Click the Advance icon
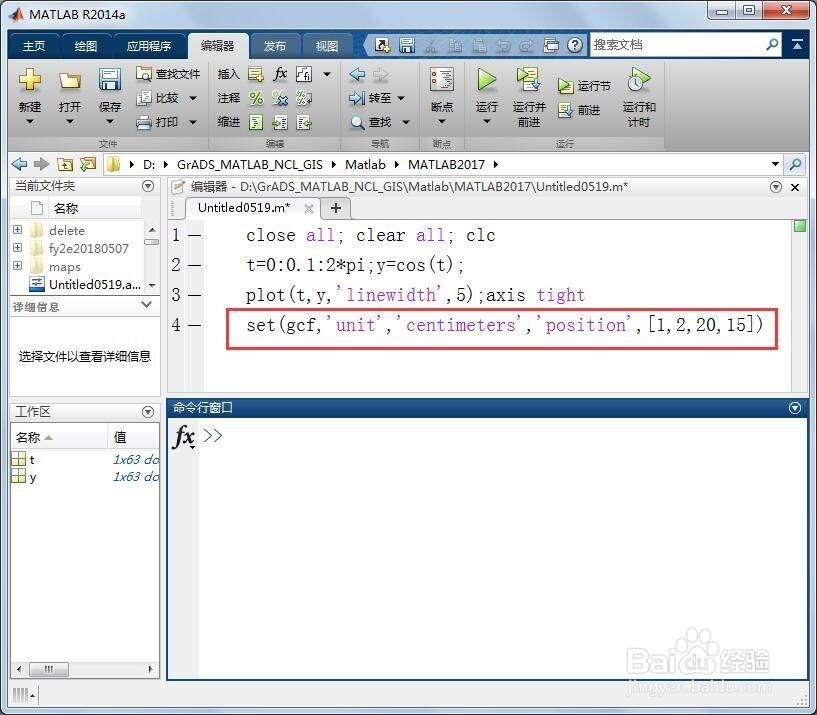 (565, 110)
